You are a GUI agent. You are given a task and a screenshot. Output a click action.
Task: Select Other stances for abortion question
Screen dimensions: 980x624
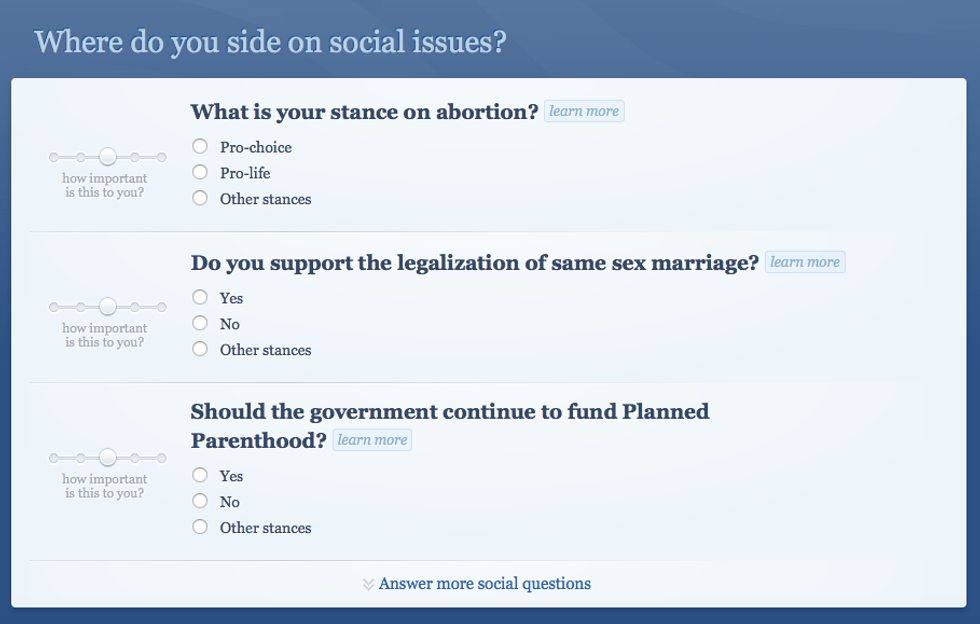[x=200, y=199]
